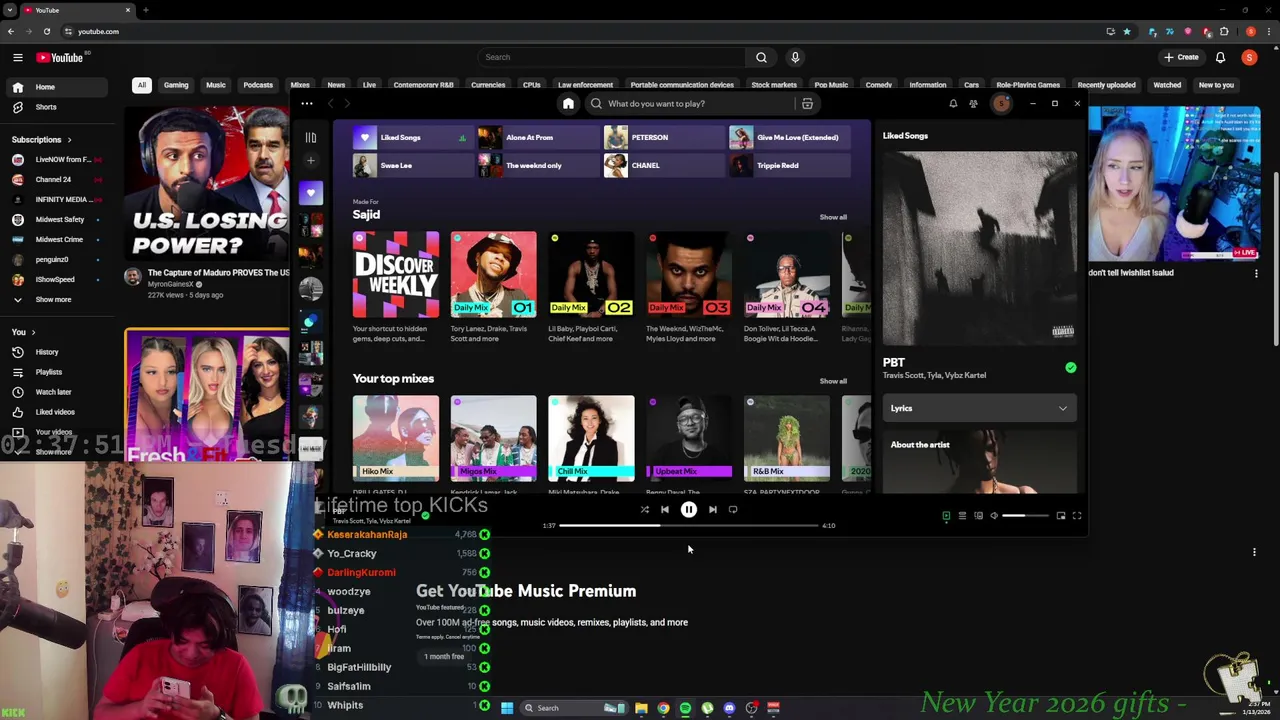Select the Recently uploaded chip
Screen dimensions: 1280x720
point(1106,85)
